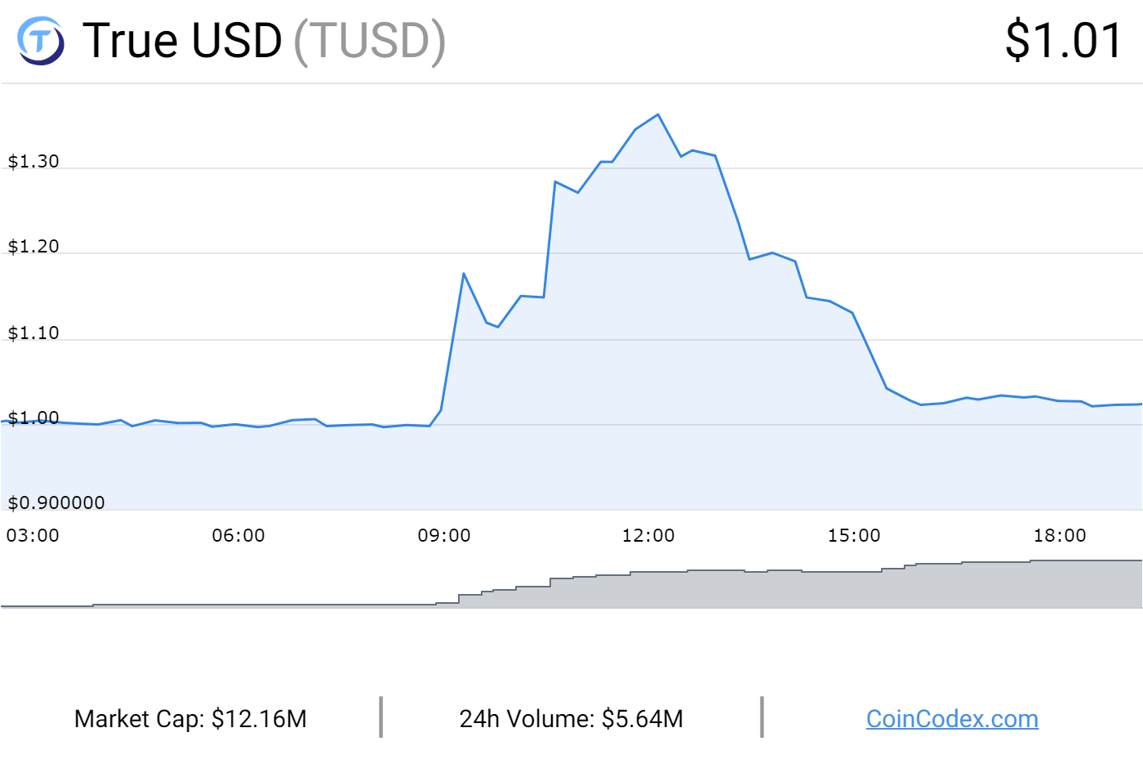1143x768 pixels.
Task: Click the 03:00 time axis label
Action: click(x=33, y=536)
